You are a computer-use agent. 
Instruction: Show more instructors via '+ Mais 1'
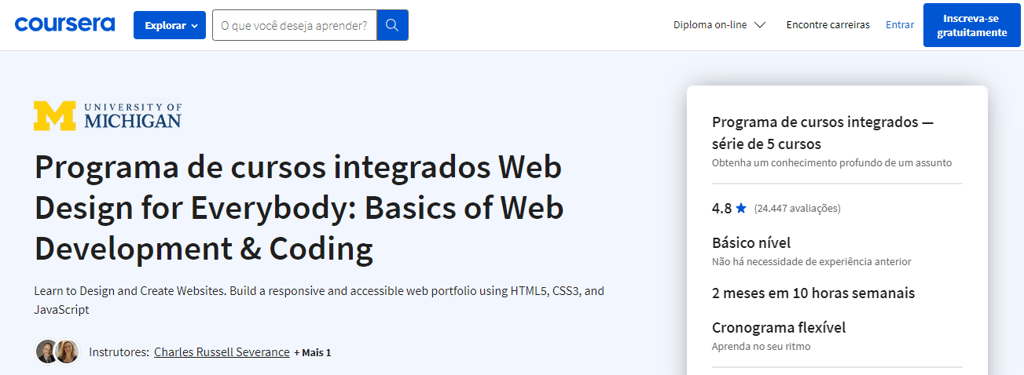click(312, 353)
